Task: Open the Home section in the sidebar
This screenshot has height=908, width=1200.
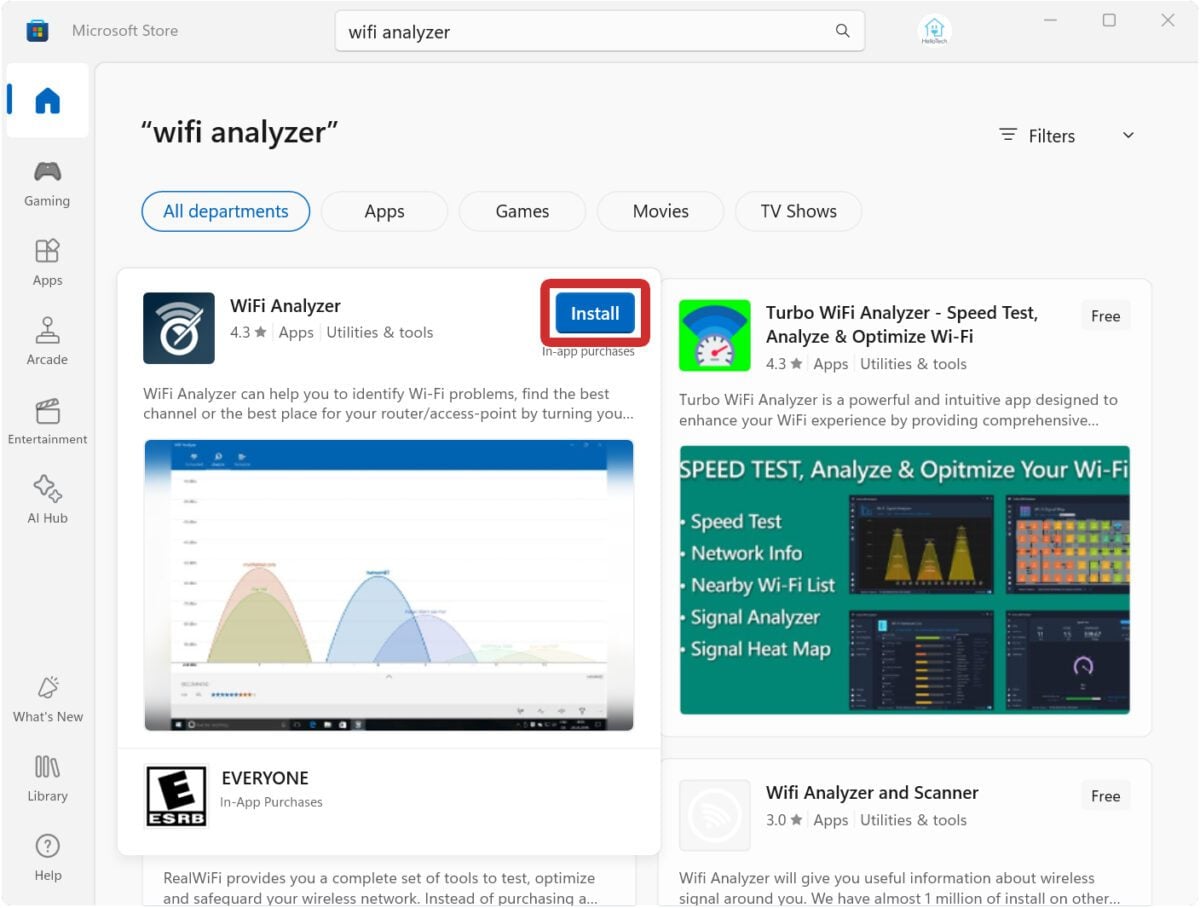Action: 47,100
